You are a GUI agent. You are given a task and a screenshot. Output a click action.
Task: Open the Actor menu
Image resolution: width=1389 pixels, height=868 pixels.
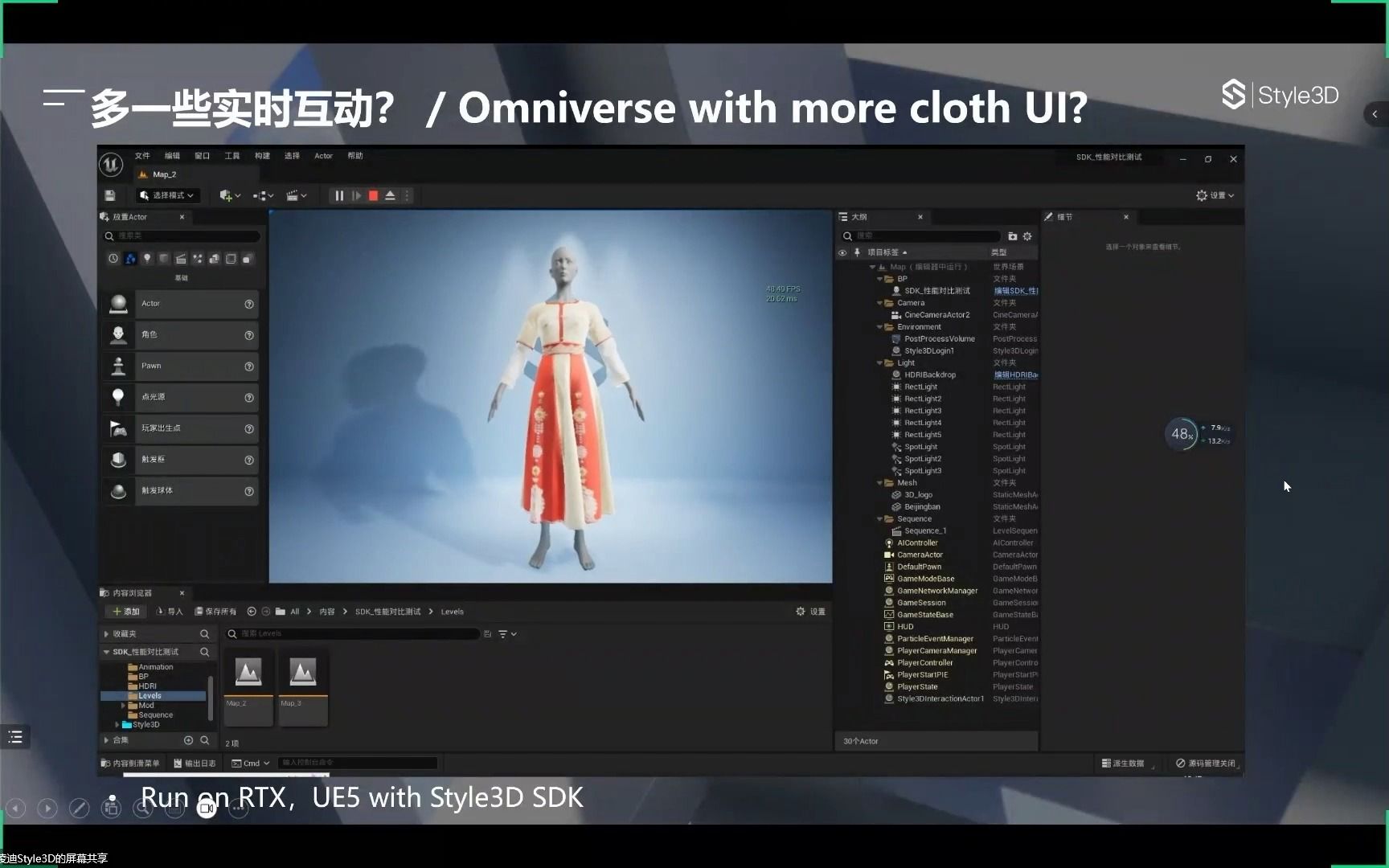[x=323, y=156]
